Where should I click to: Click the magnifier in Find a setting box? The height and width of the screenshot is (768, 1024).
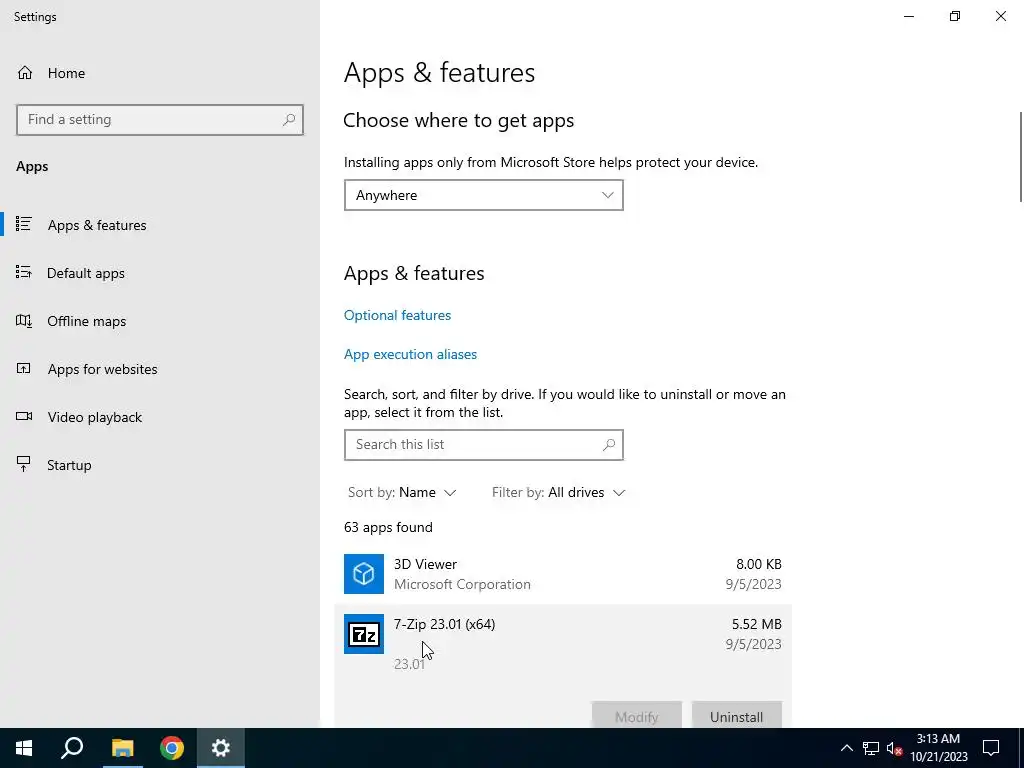pyautogui.click(x=289, y=120)
